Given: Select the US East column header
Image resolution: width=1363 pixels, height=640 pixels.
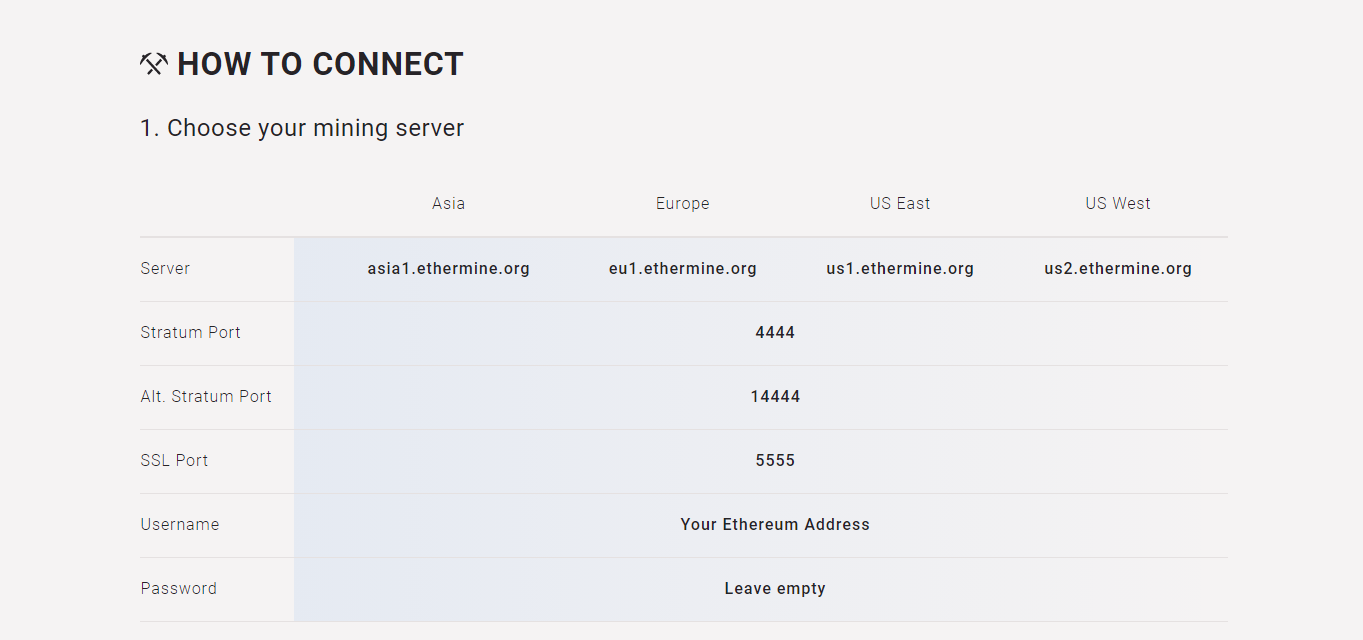Looking at the screenshot, I should 899,203.
